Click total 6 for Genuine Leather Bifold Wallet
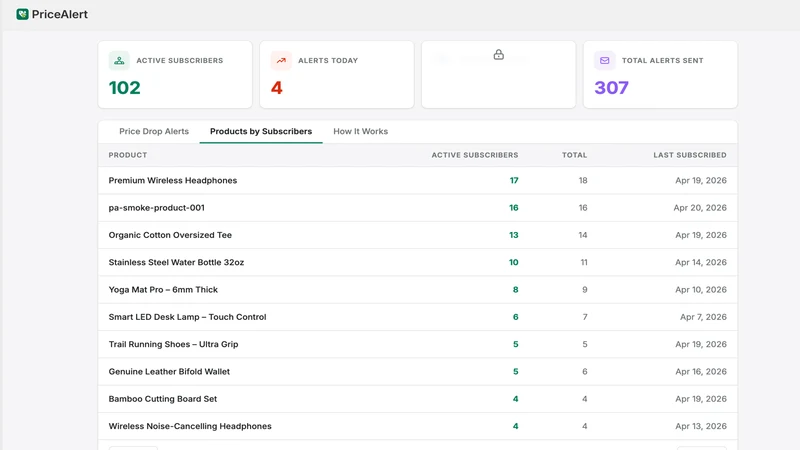 click(585, 371)
